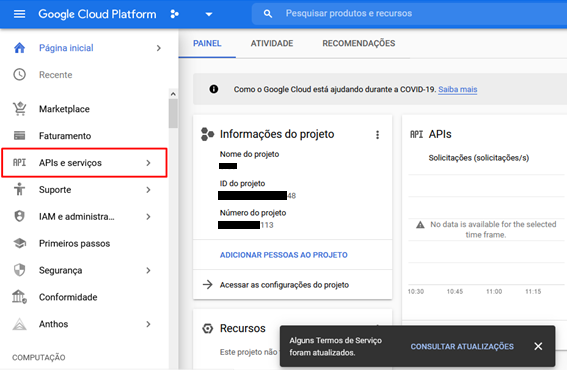Click the arrow icon beside Acessar as configurações
The height and width of the screenshot is (370, 567).
[208, 285]
